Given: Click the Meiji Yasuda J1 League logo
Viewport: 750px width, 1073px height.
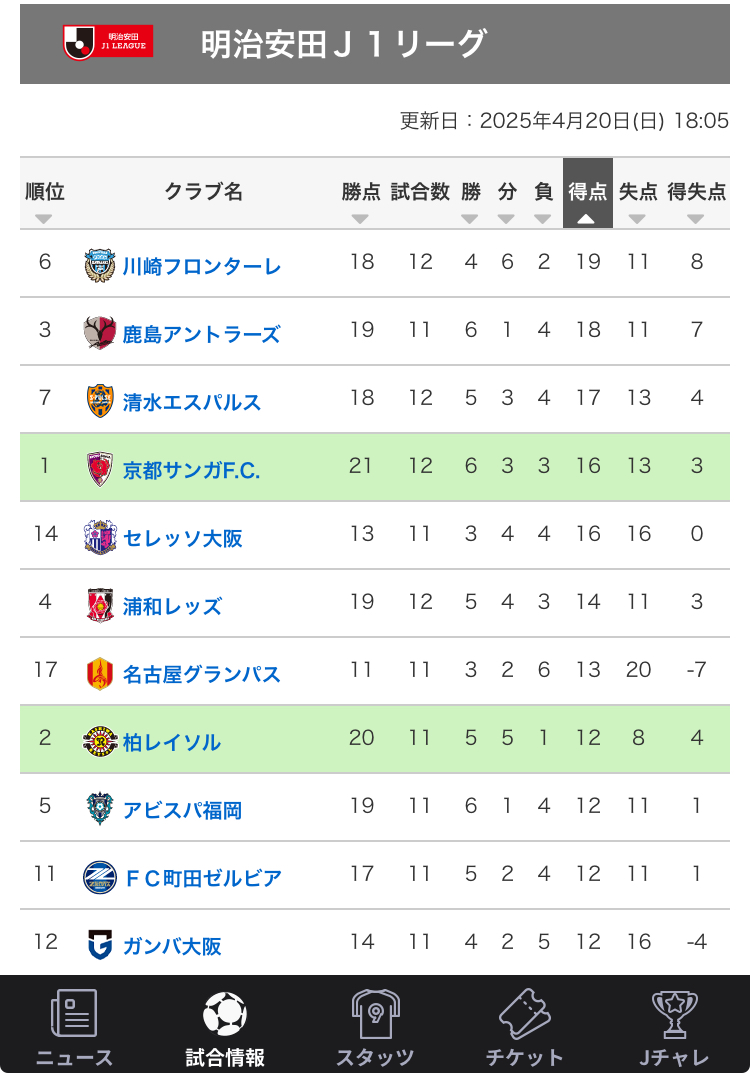Looking at the screenshot, I should click(107, 42).
